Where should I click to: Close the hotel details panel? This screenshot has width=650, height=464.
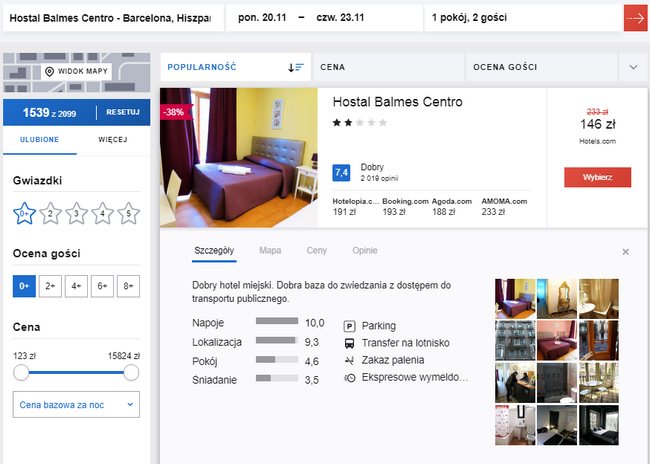pyautogui.click(x=626, y=252)
